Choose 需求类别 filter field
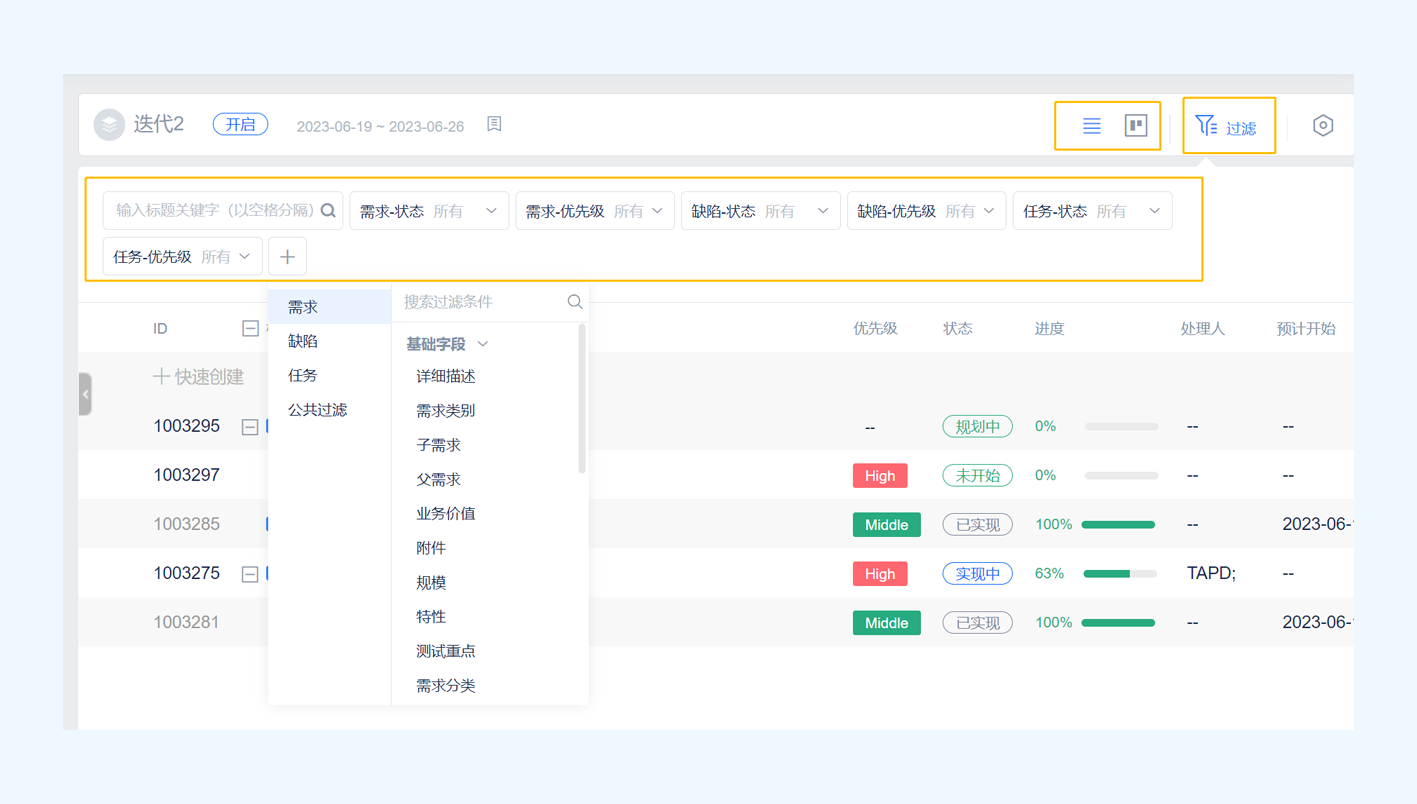1417x804 pixels. (446, 411)
